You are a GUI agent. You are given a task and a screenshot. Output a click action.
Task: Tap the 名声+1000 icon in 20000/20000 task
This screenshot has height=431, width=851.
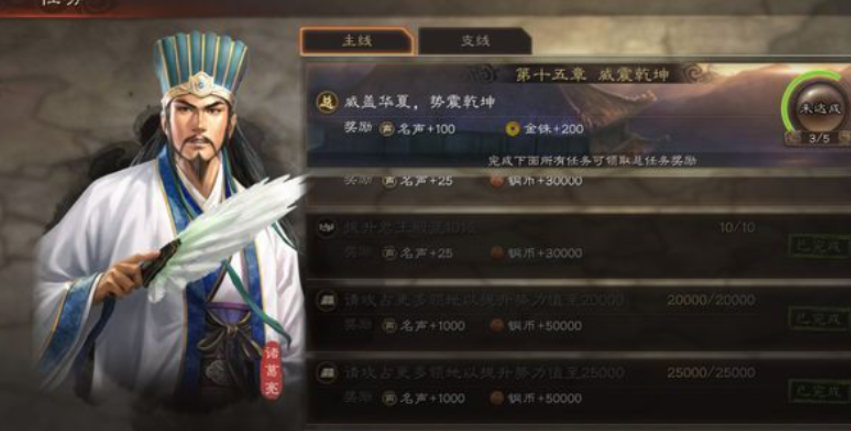[389, 326]
